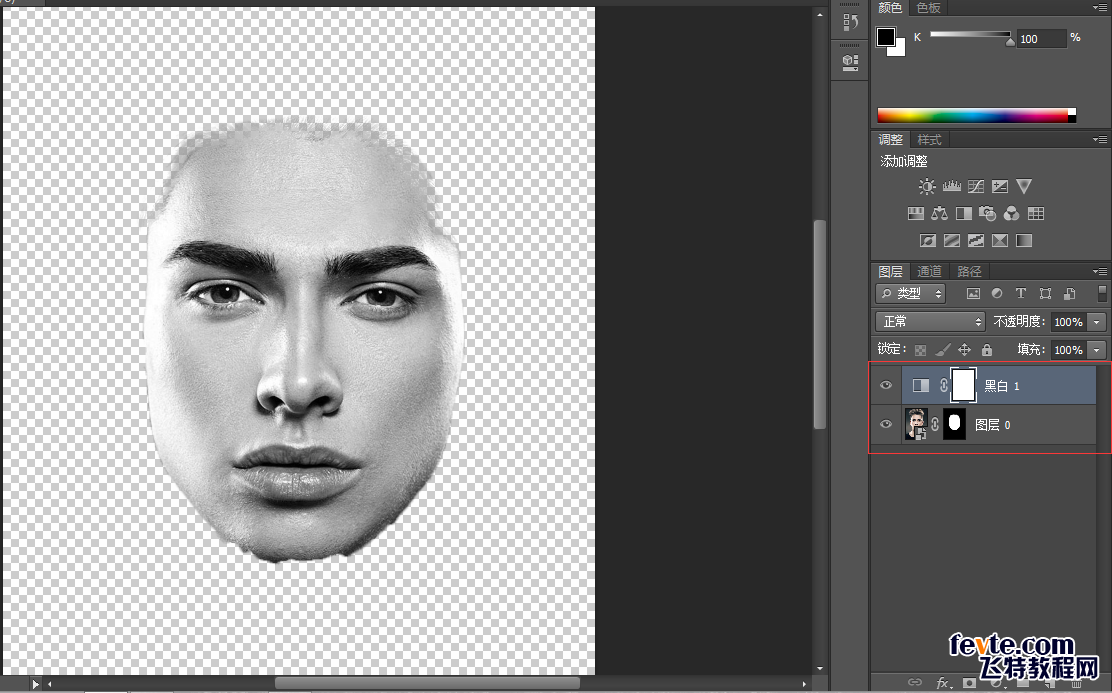
Task: Switch to the 通道 tab
Action: click(929, 271)
